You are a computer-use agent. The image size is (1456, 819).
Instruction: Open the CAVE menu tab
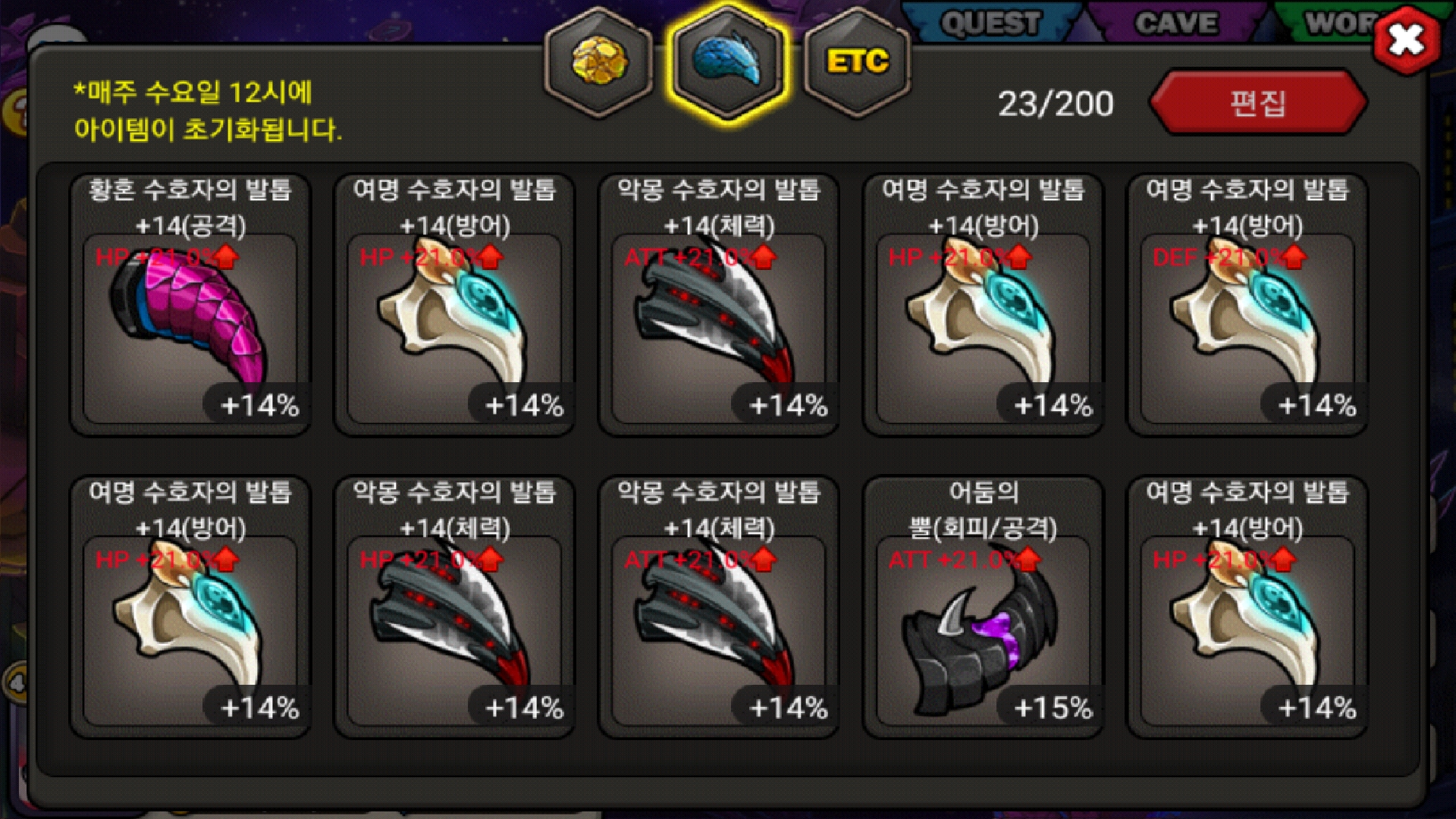1176,23
